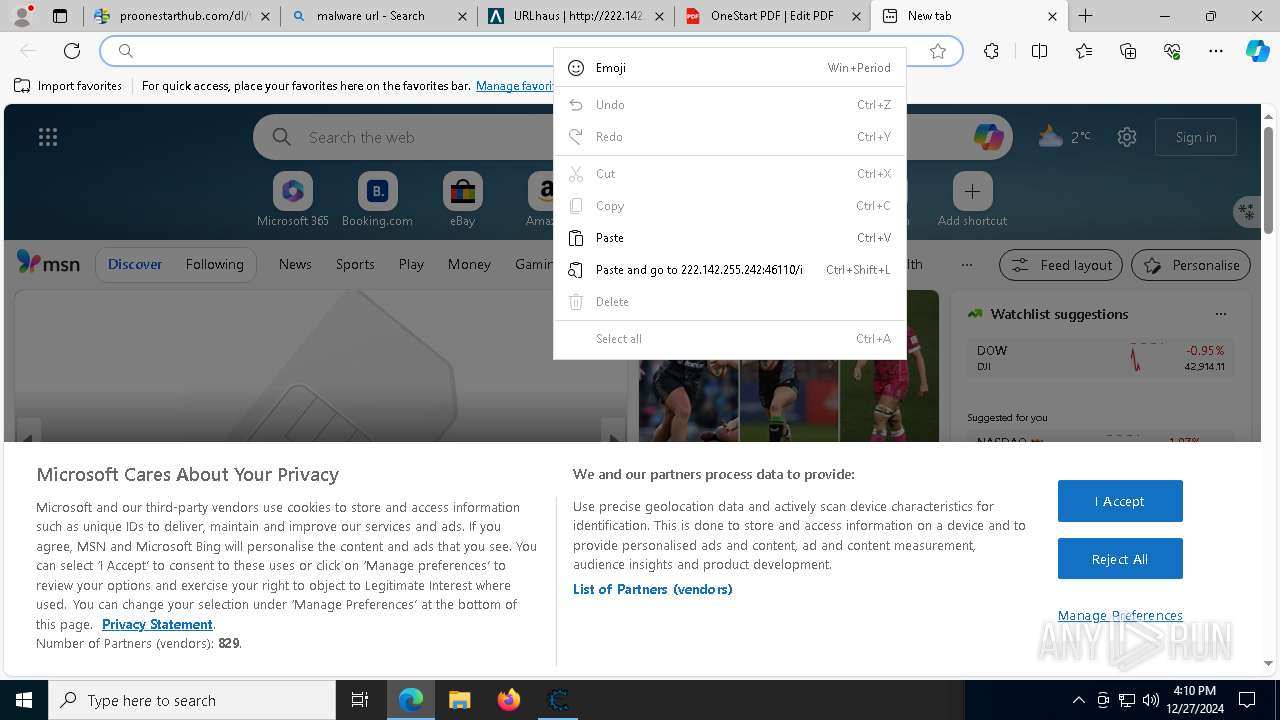Open the Watchlist suggestions more options
The image size is (1280, 720).
point(1220,314)
